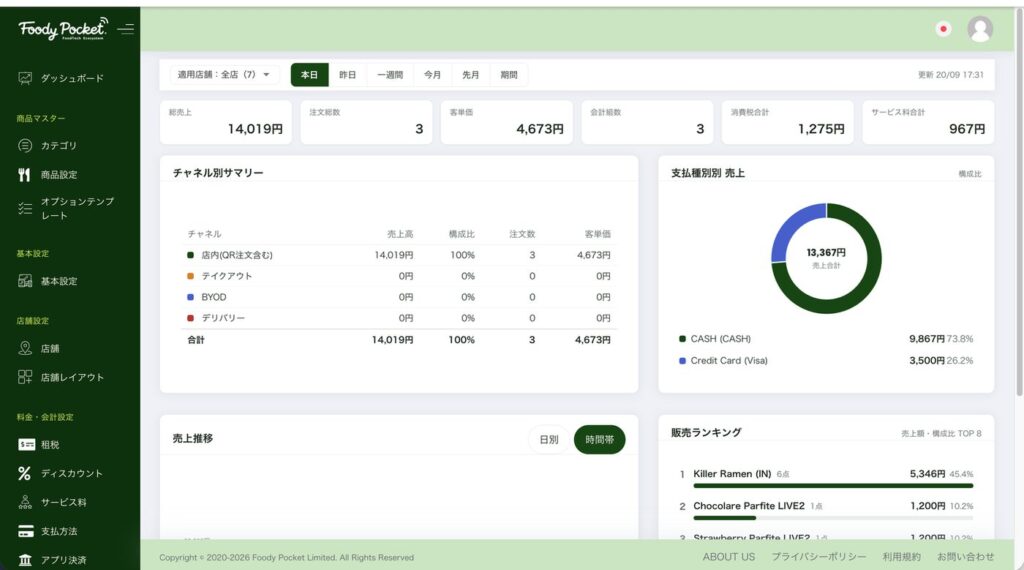Select the 一週間 period tab
The height and width of the screenshot is (570, 1024).
coord(390,74)
